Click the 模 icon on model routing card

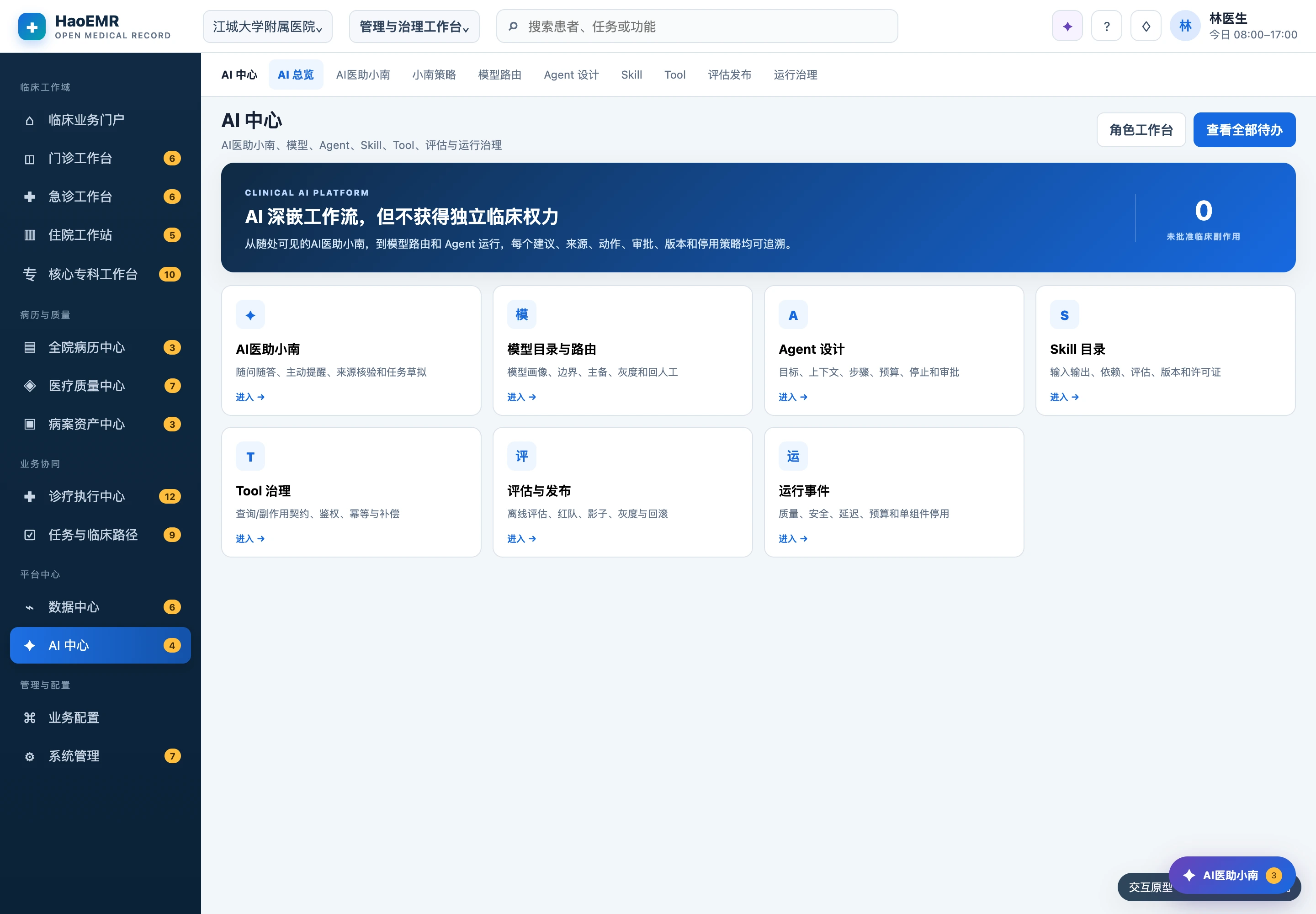click(522, 315)
